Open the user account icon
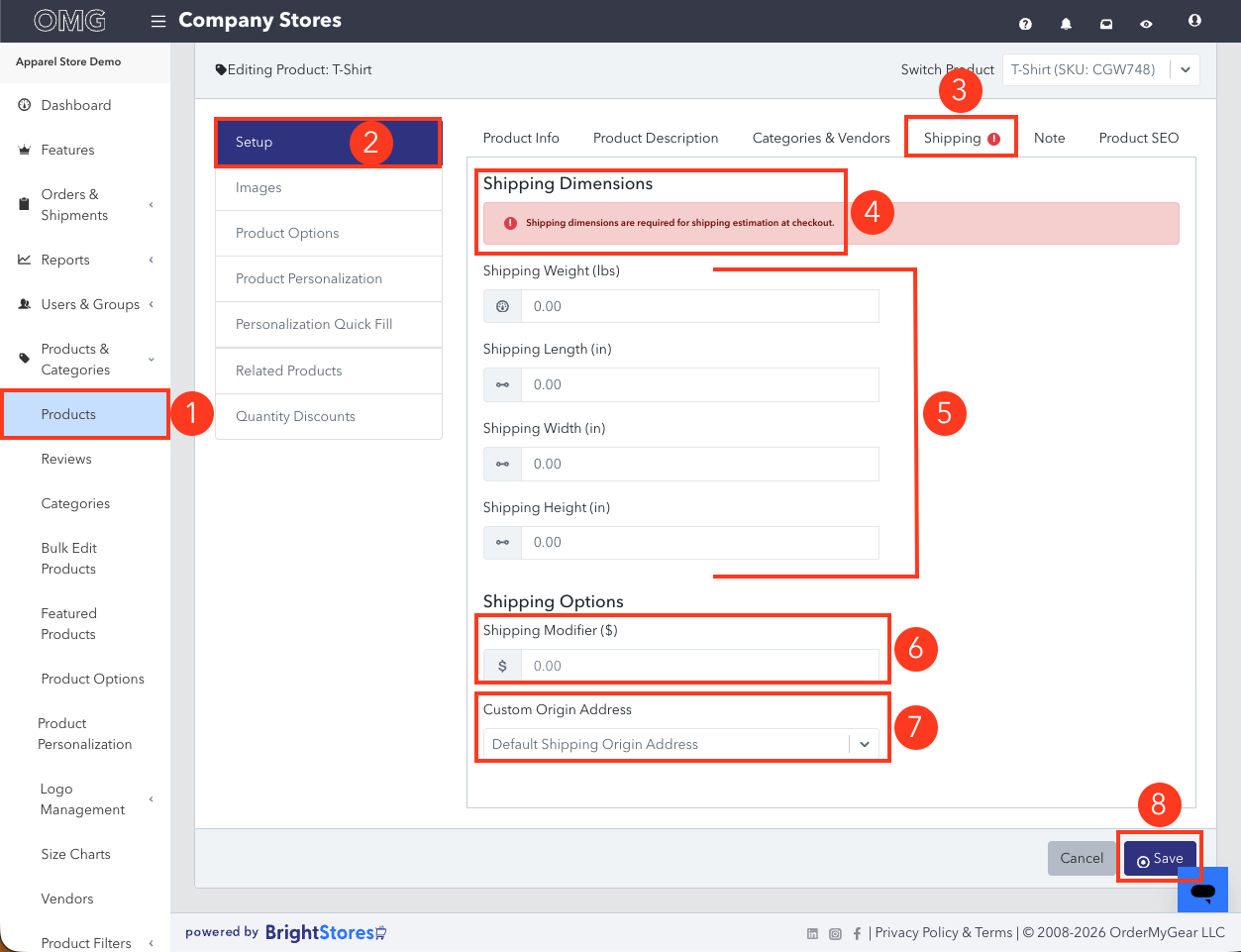Image resolution: width=1241 pixels, height=952 pixels. (x=1194, y=20)
